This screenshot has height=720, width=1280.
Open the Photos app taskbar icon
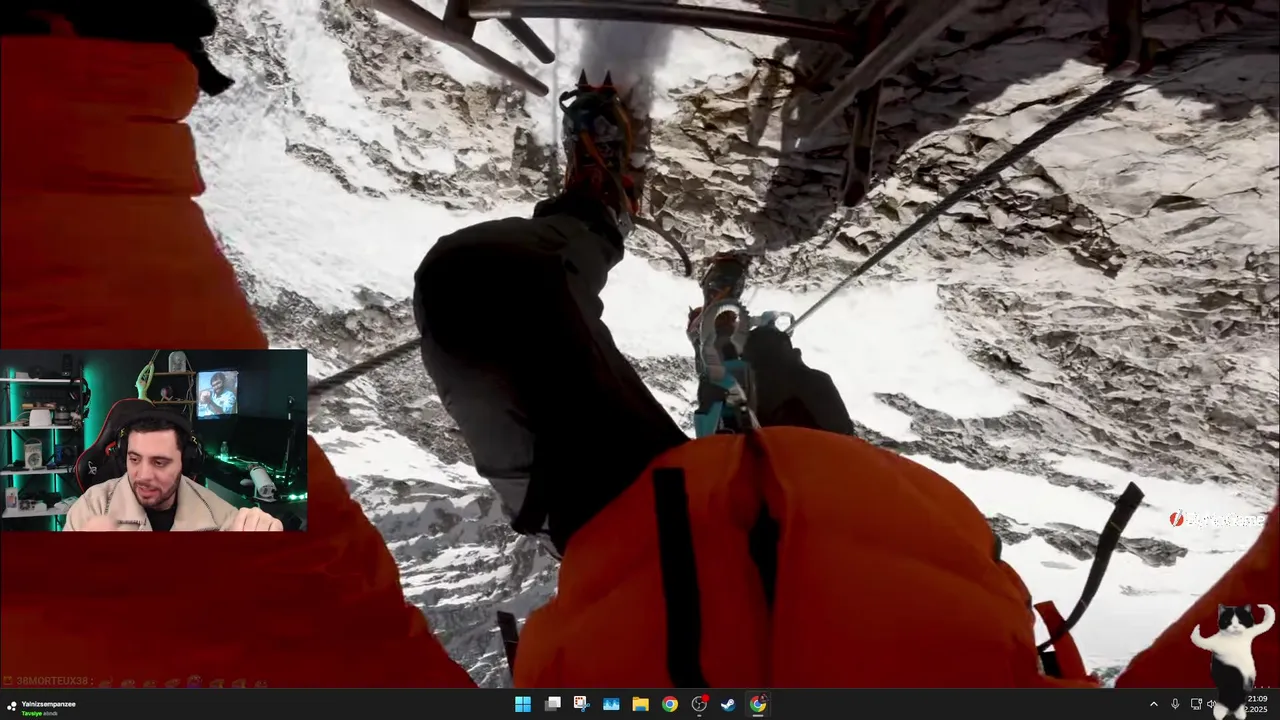click(x=611, y=704)
